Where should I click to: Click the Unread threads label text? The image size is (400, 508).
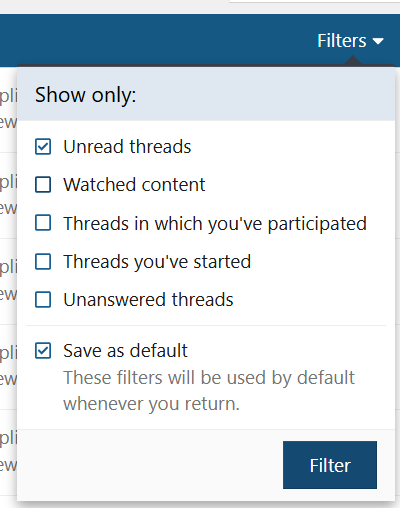(x=127, y=147)
